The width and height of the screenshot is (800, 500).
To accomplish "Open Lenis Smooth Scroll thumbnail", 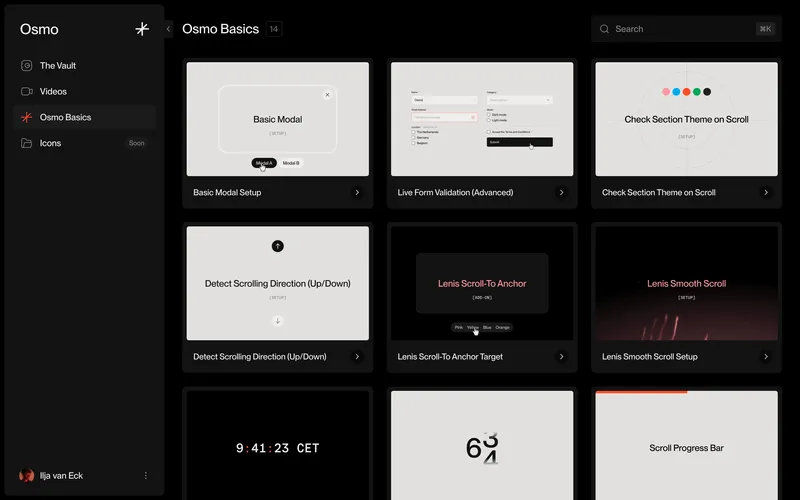I will [687, 283].
